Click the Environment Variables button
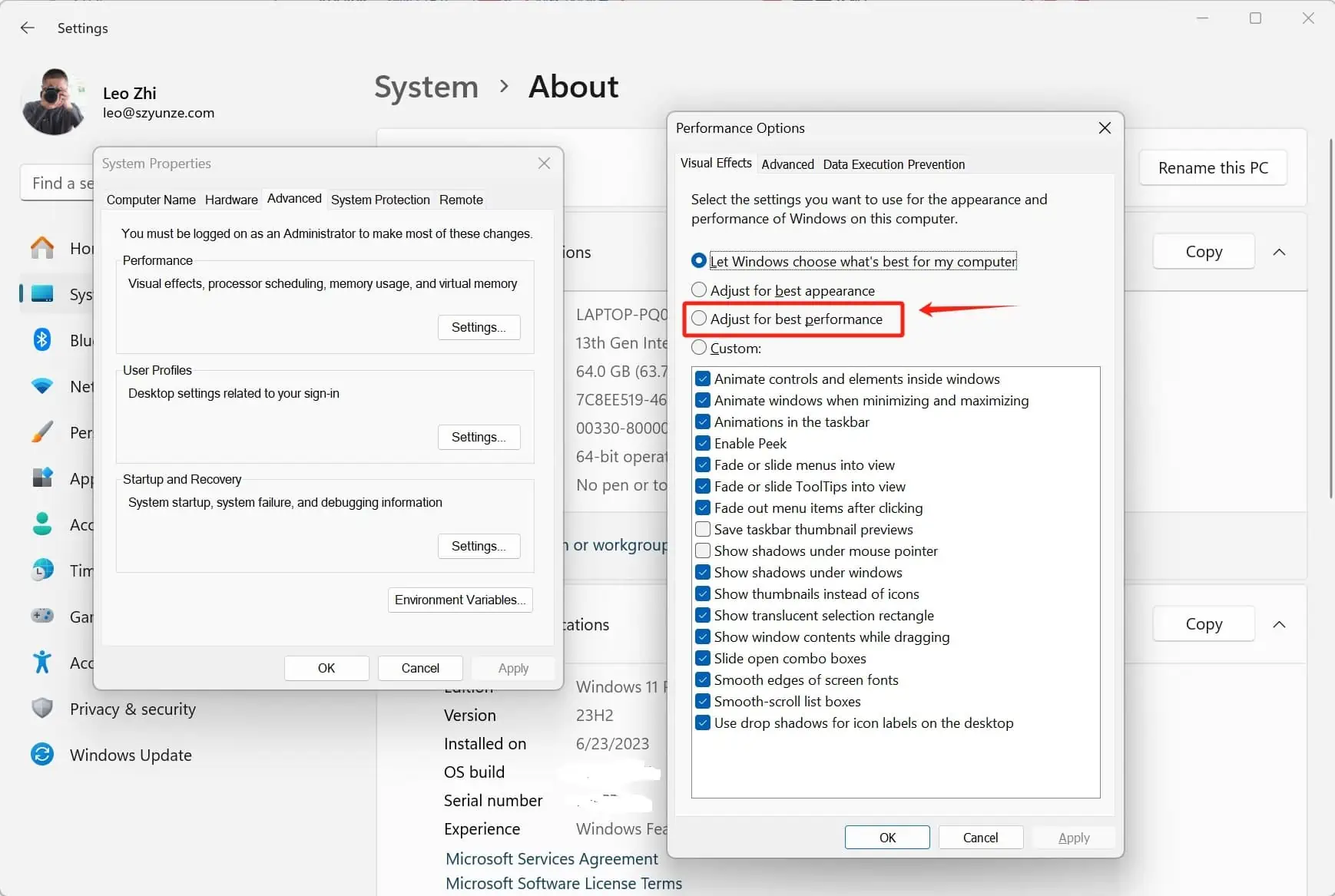The image size is (1335, 896). point(460,600)
